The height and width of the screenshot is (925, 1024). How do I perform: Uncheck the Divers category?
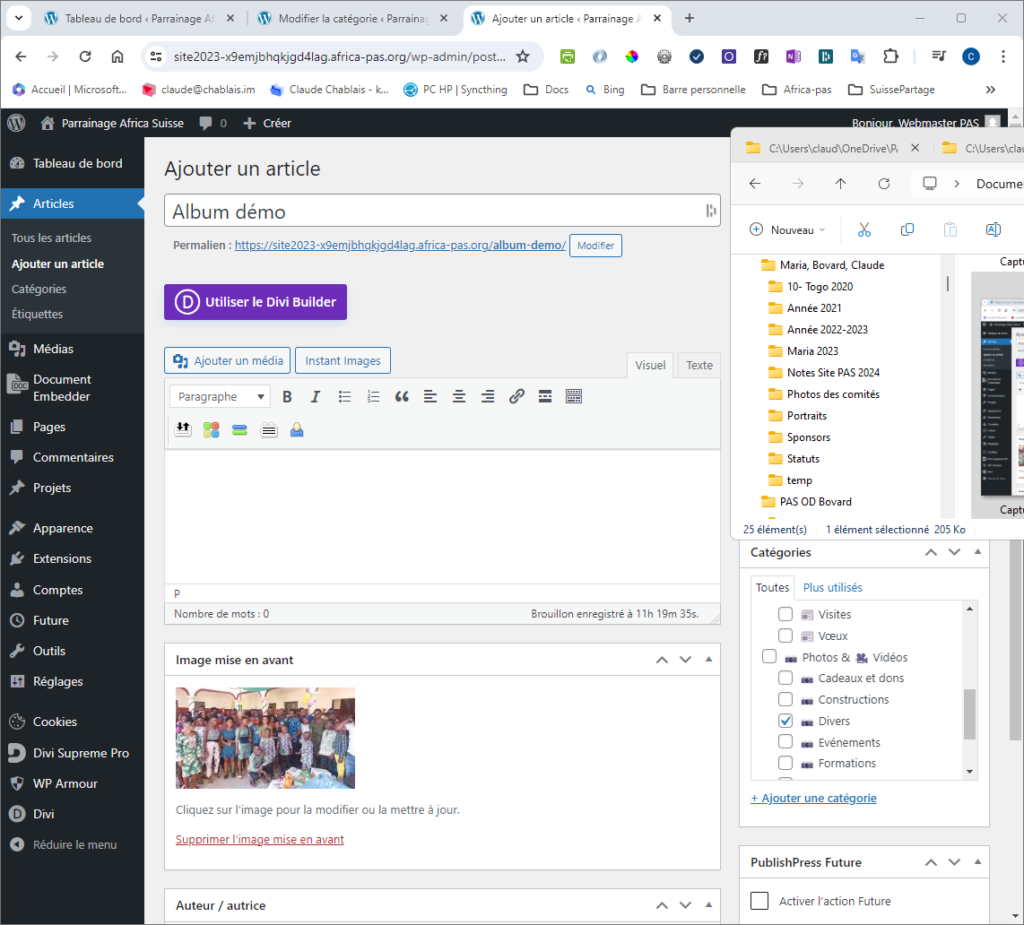click(785, 721)
